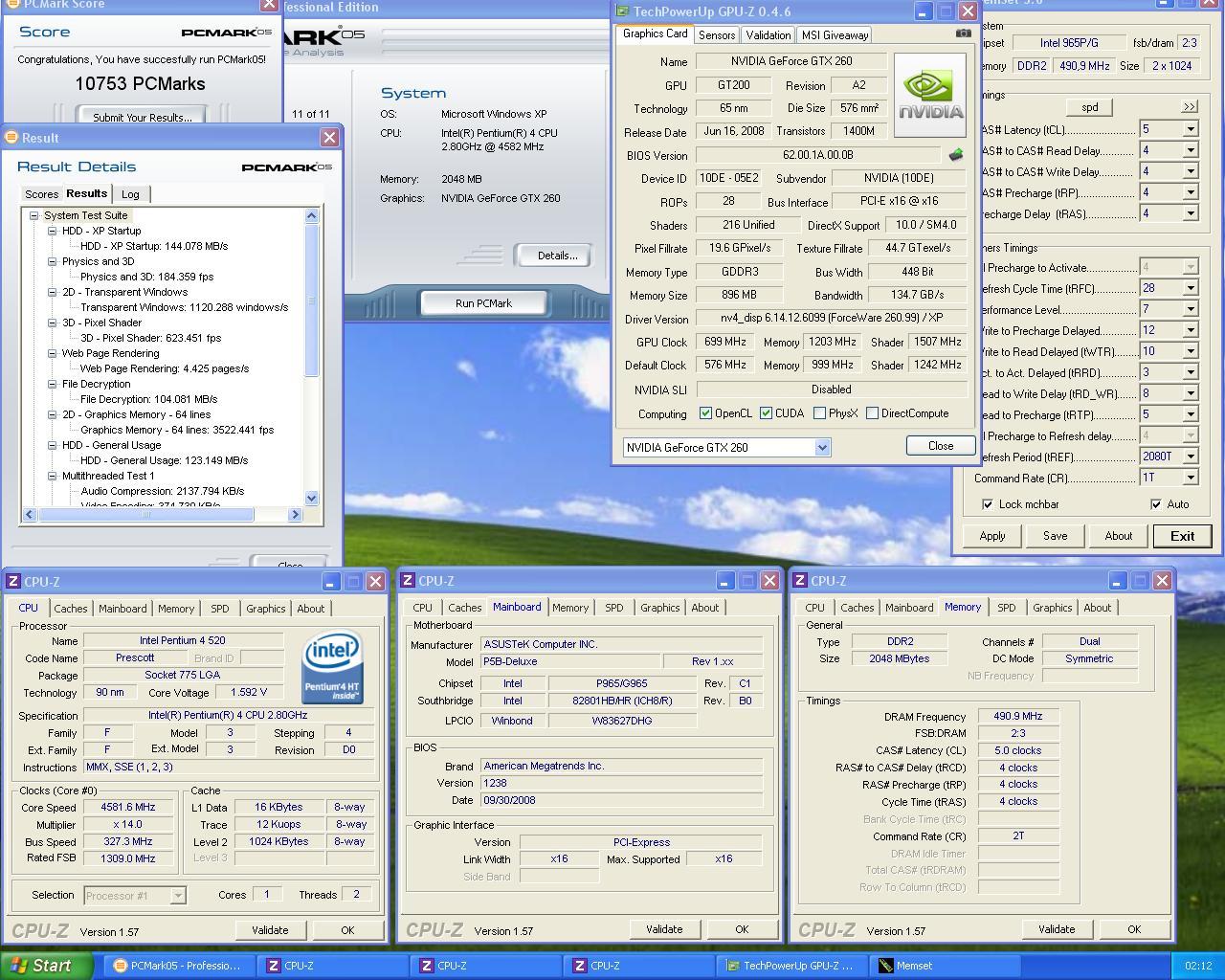Viewport: 1225px width, 980px height.
Task: Click the CPU-Z icon in the Mainboard window title
Action: pos(408,580)
